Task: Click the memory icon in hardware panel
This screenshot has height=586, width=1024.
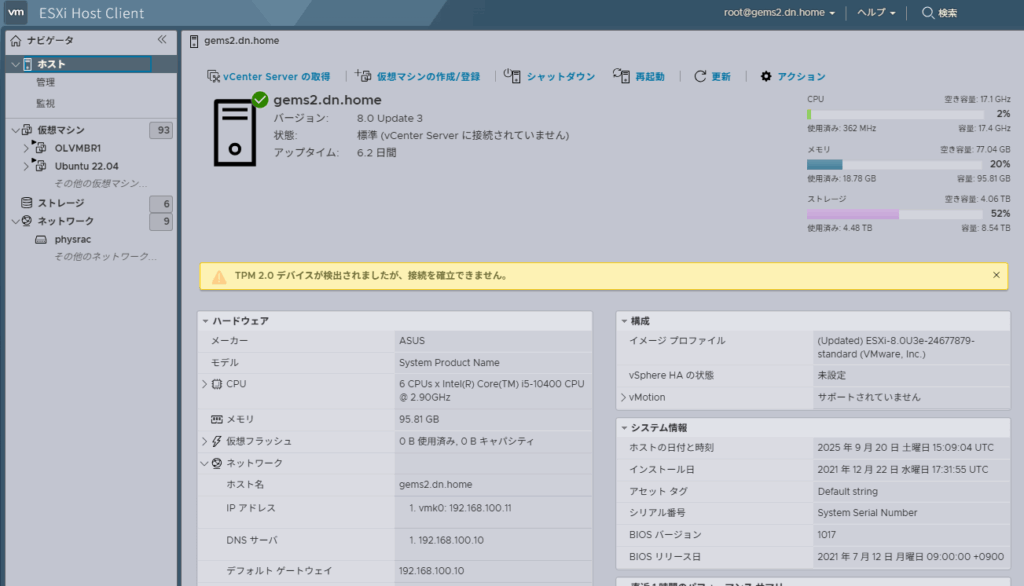Action: tap(217, 419)
